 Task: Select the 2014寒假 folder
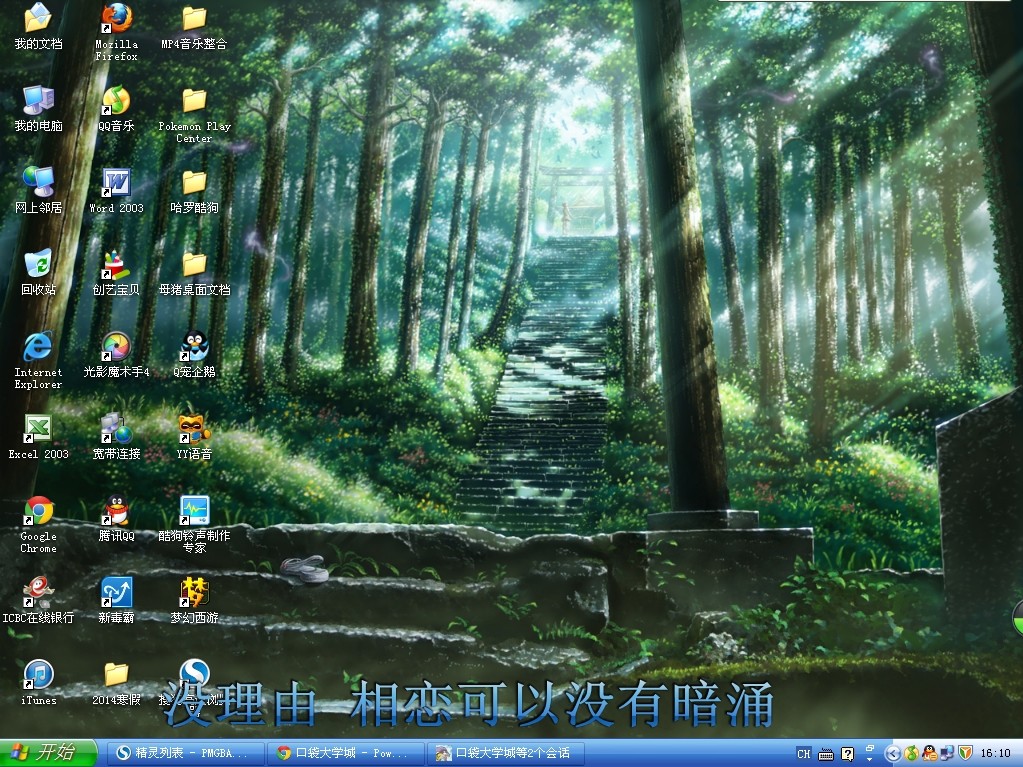(116, 682)
